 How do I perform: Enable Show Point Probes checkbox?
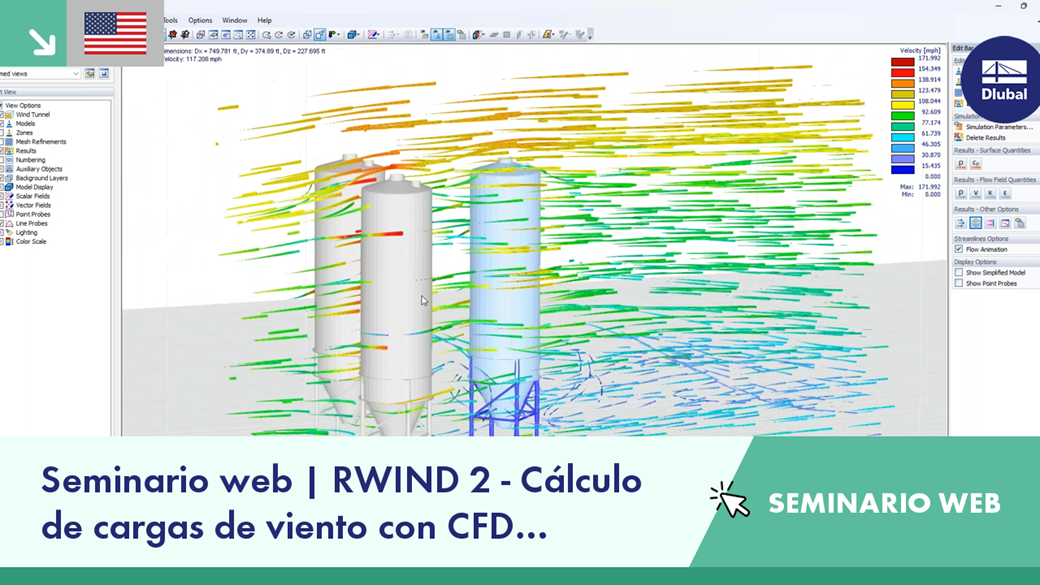(x=958, y=283)
